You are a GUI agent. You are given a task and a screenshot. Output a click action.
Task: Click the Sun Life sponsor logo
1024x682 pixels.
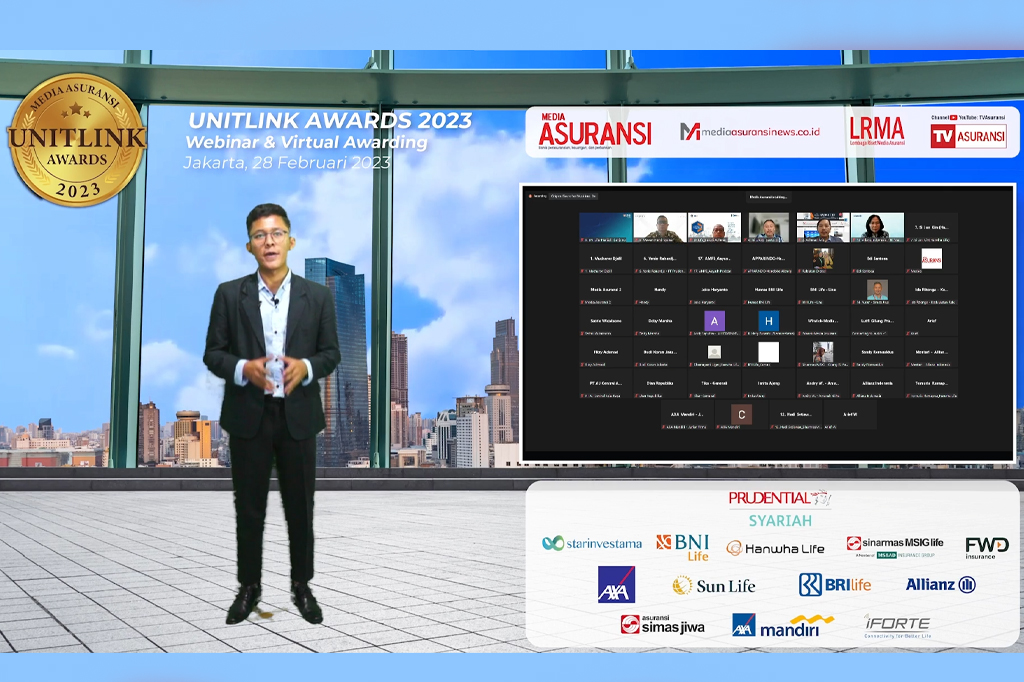tap(714, 585)
